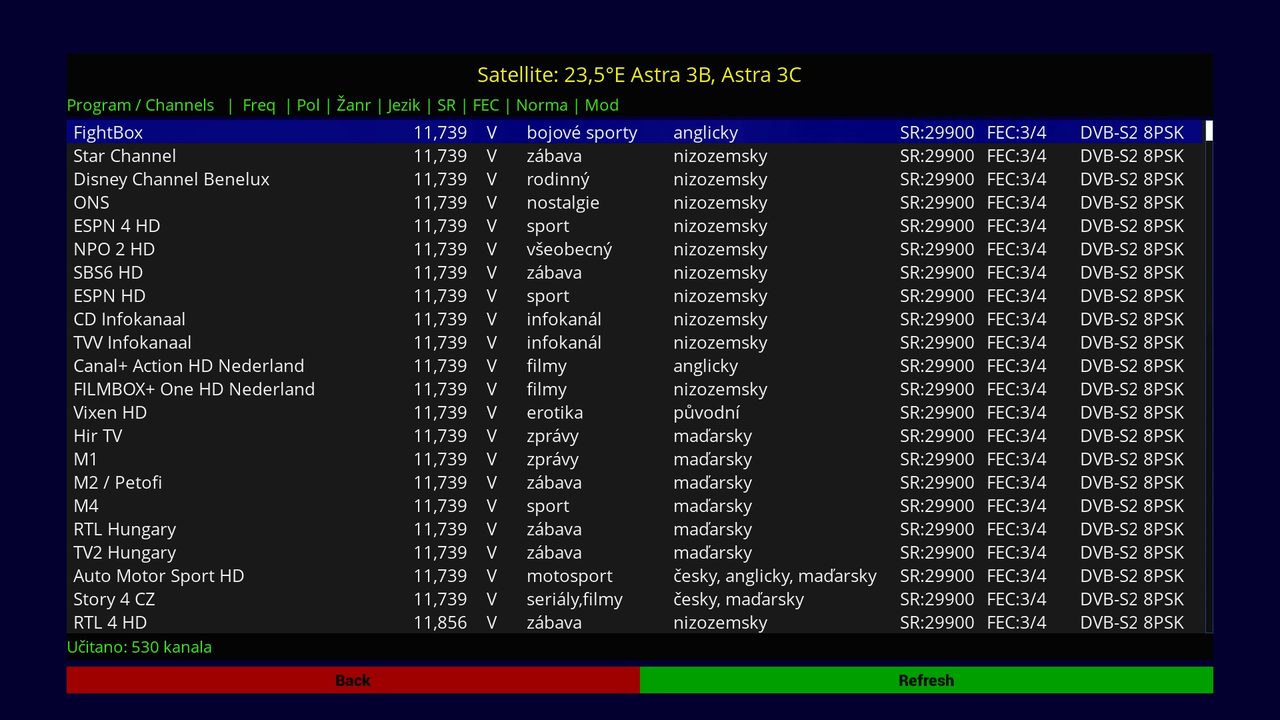Click the 'Program / Channels' column header
The image size is (1280, 720).
(140, 105)
